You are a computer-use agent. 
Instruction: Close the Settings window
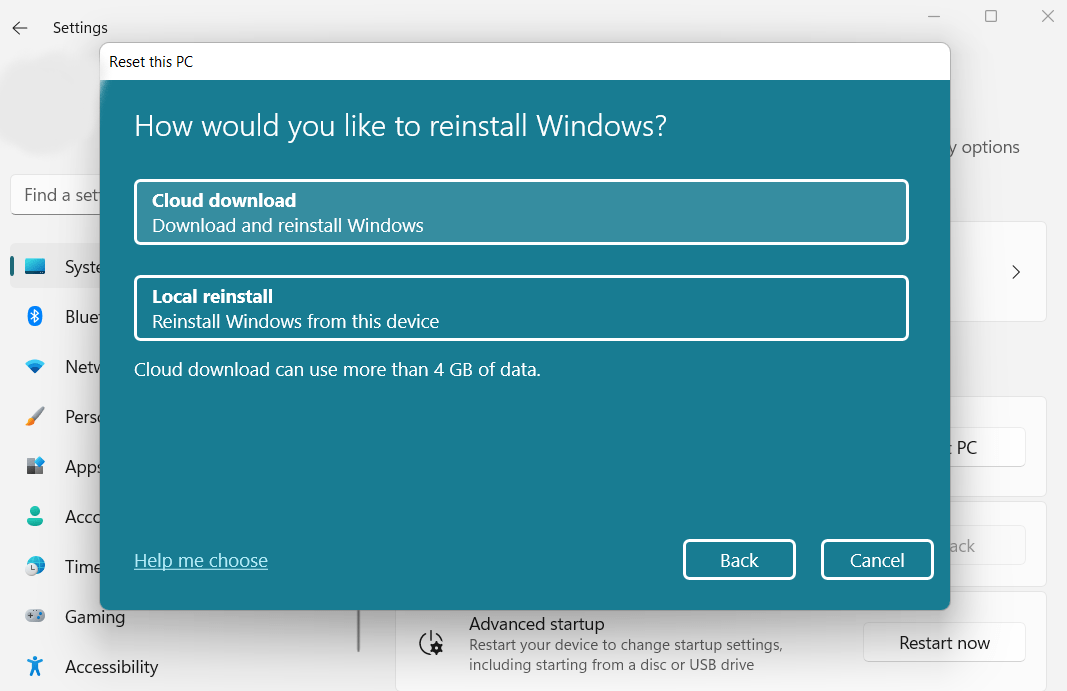tap(1047, 16)
